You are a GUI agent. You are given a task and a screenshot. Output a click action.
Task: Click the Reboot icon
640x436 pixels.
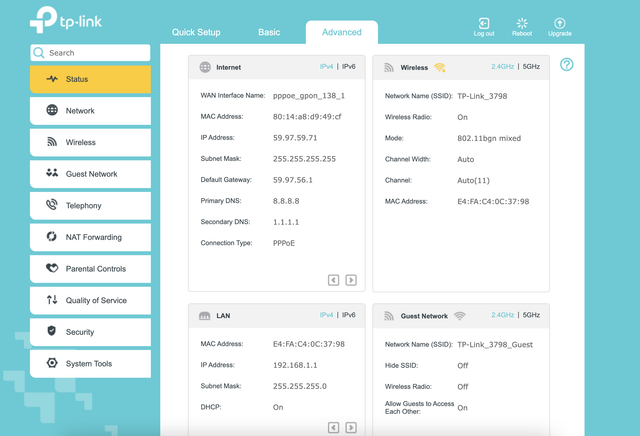[522, 23]
